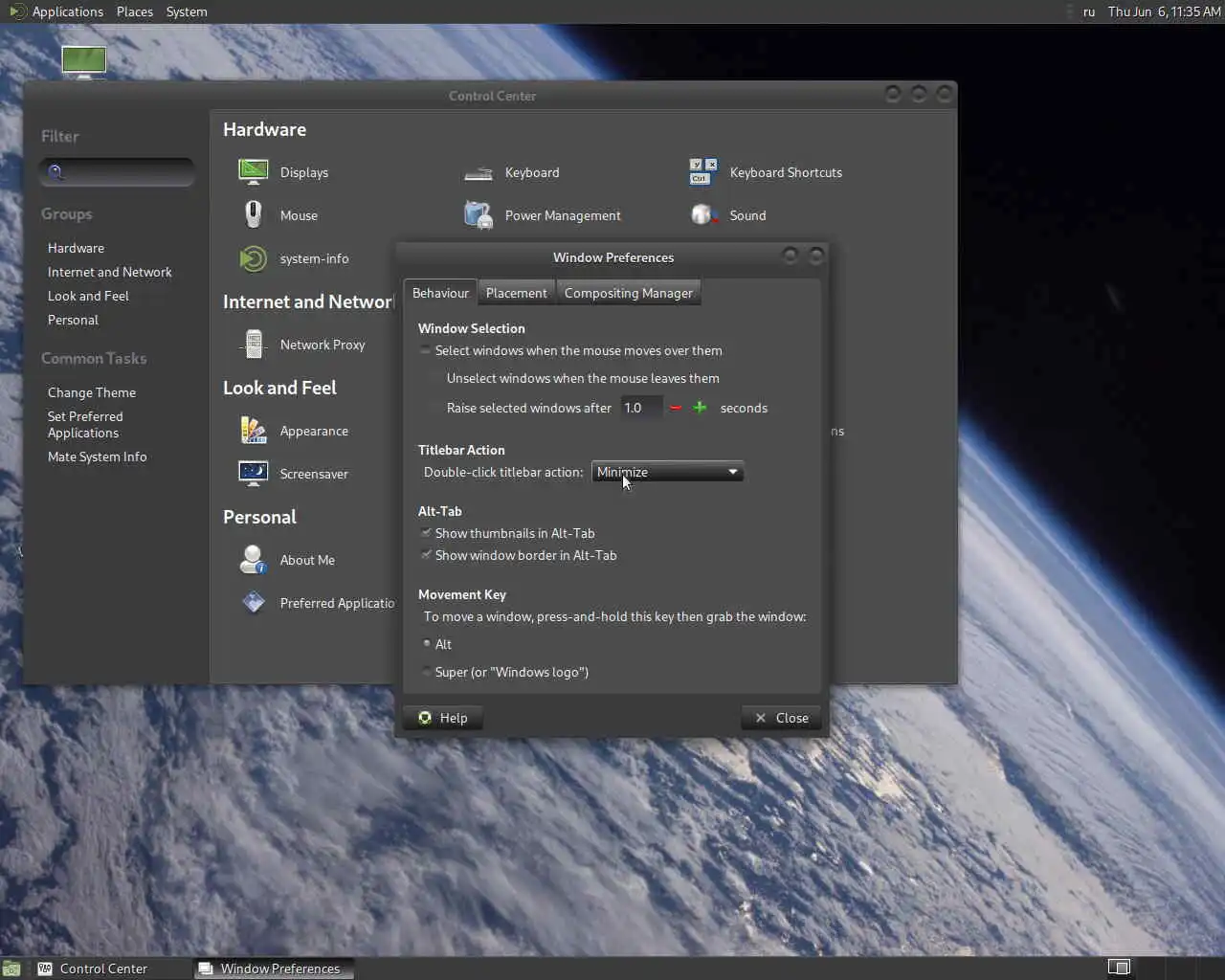This screenshot has width=1225, height=980.
Task: Switch to the Compositing Manager tab
Action: 628,293
